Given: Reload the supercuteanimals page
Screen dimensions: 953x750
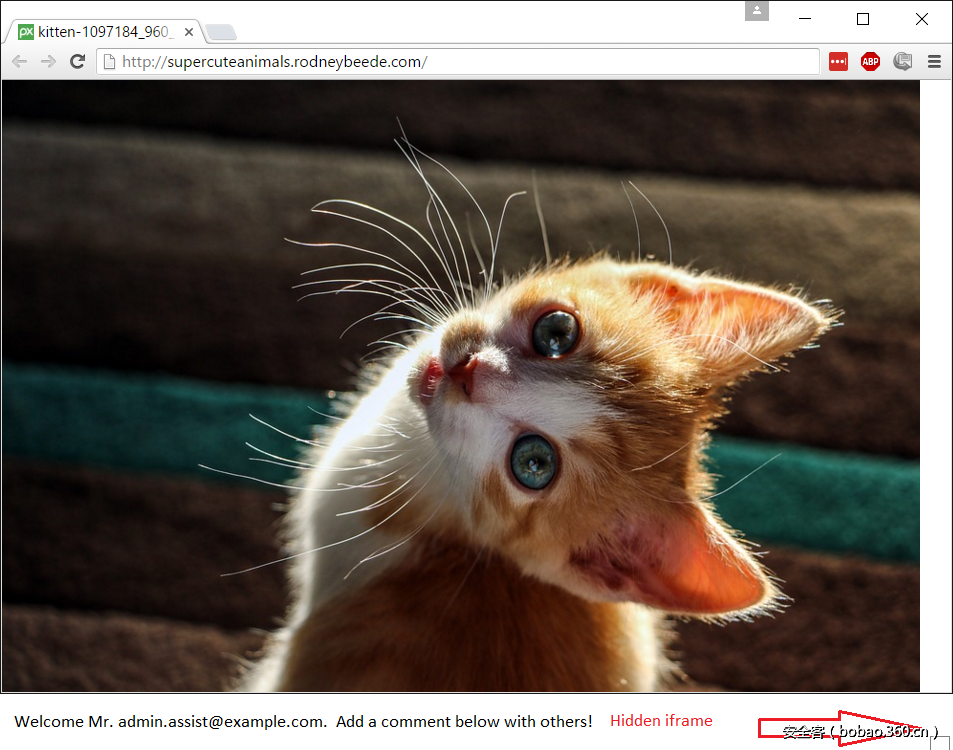Looking at the screenshot, I should pos(77,61).
